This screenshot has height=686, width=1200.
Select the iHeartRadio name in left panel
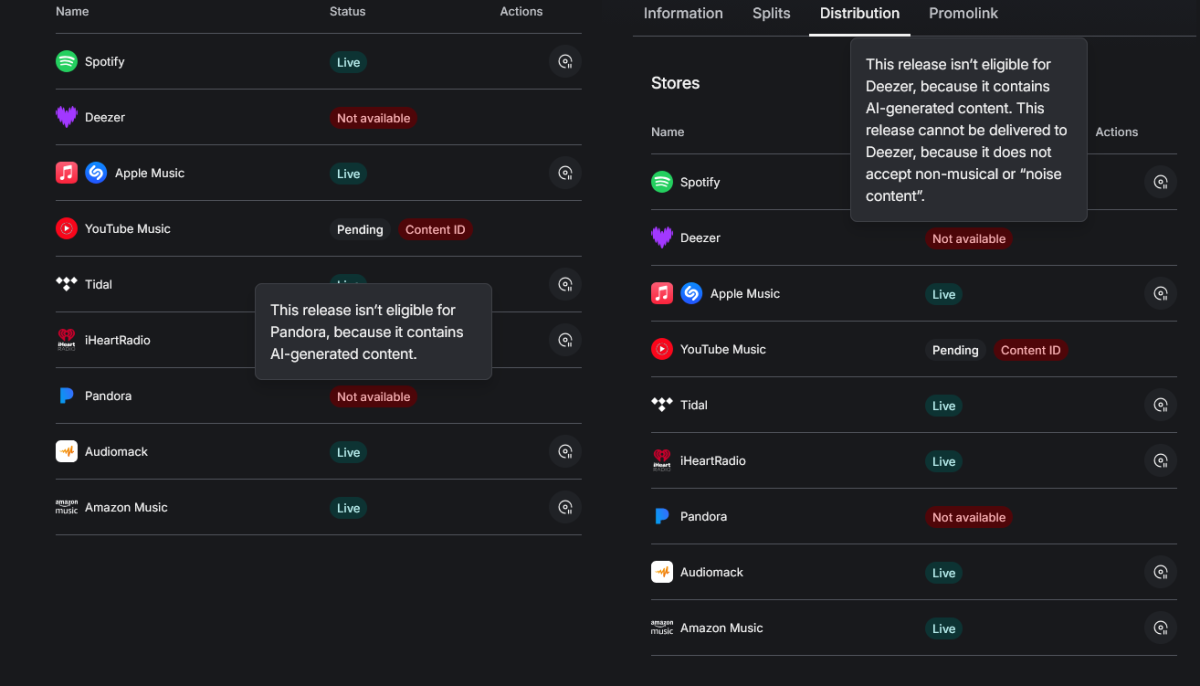tap(118, 341)
